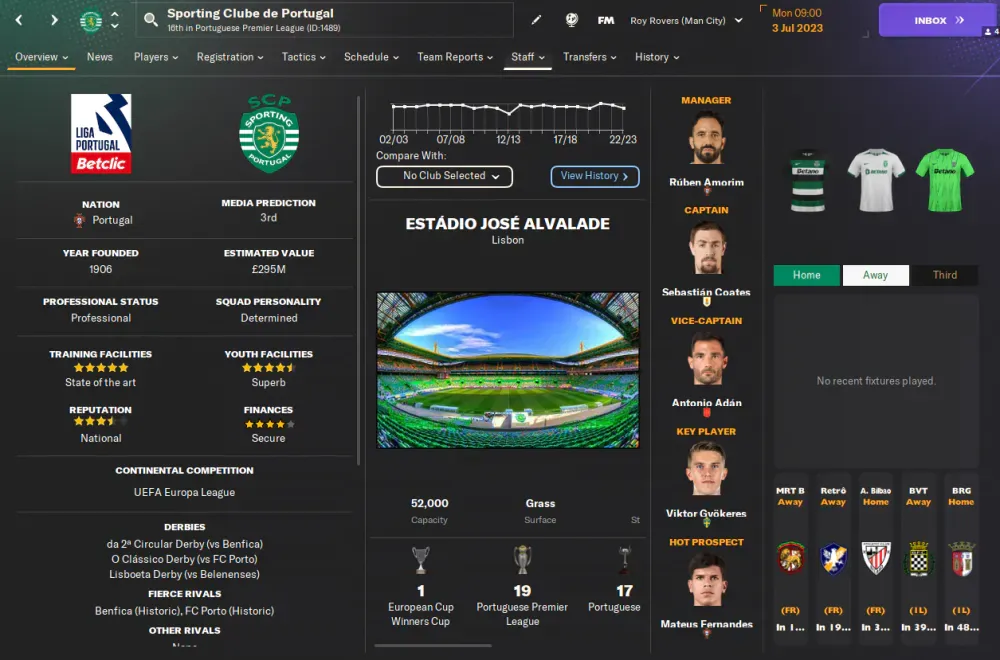
Task: Click the 52,000 capacity value
Action: point(429,503)
